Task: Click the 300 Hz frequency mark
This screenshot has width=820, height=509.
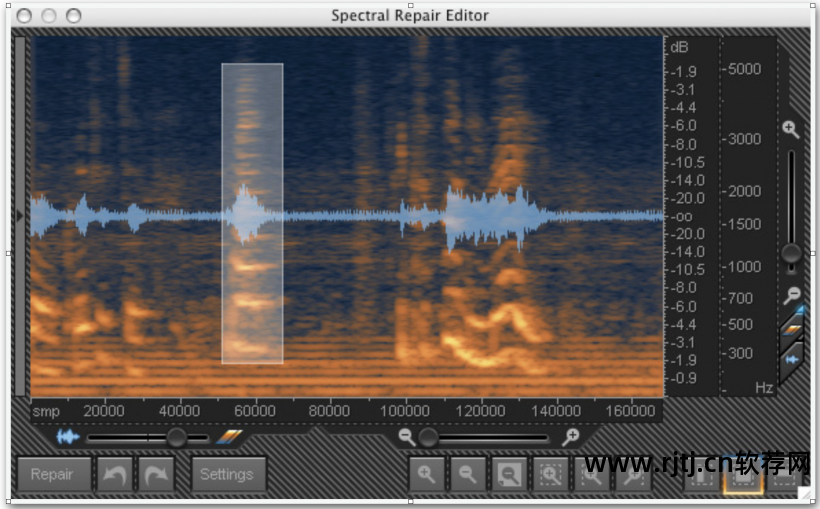Action: click(740, 353)
